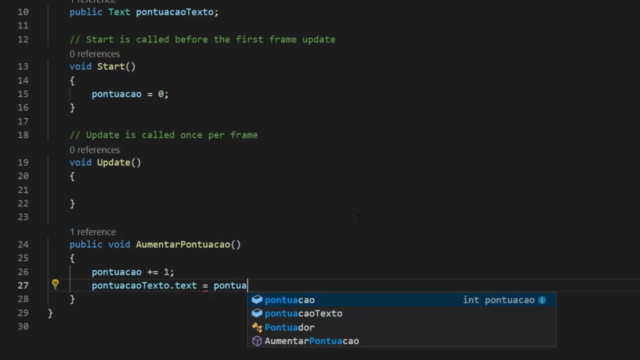The image size is (640, 360).
Task: Click the 'Start' method name on line 13
Action: tap(111, 67)
